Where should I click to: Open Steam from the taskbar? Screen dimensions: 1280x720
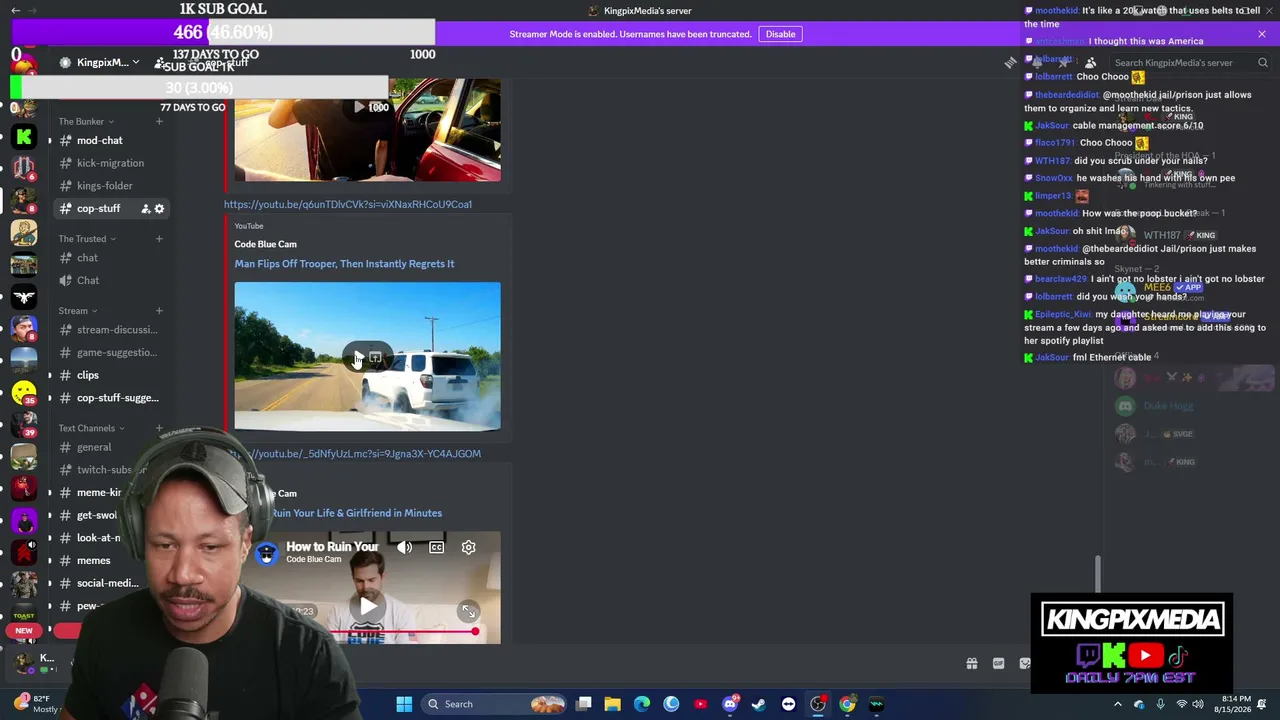[759, 704]
